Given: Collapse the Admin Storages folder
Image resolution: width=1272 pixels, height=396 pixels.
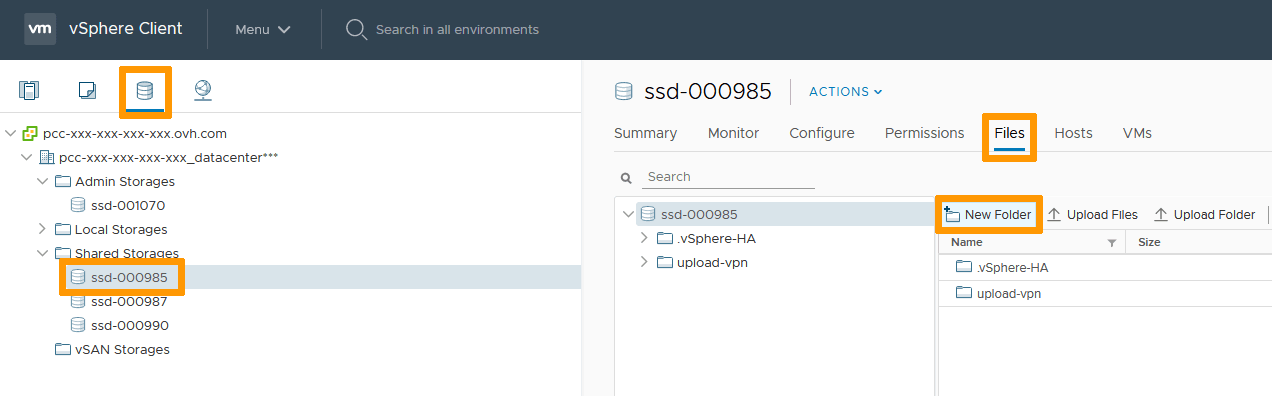Looking at the screenshot, I should [x=42, y=181].
